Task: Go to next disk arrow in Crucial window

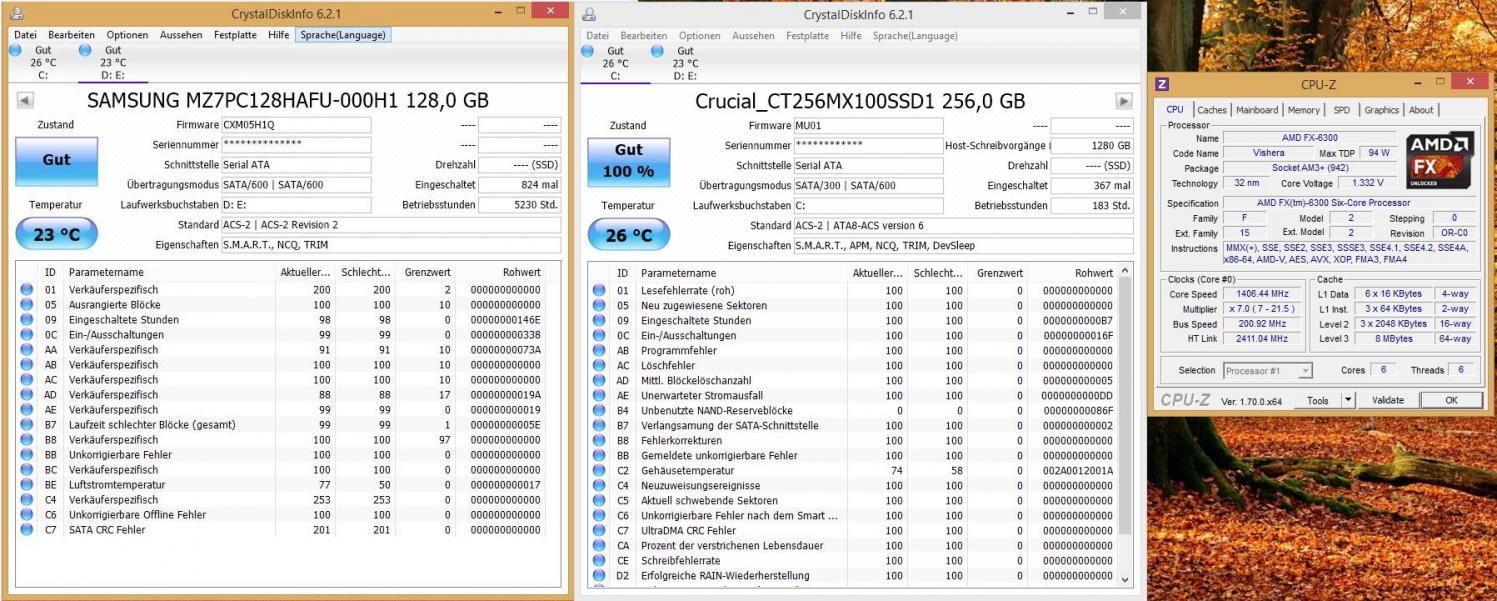Action: (1124, 101)
